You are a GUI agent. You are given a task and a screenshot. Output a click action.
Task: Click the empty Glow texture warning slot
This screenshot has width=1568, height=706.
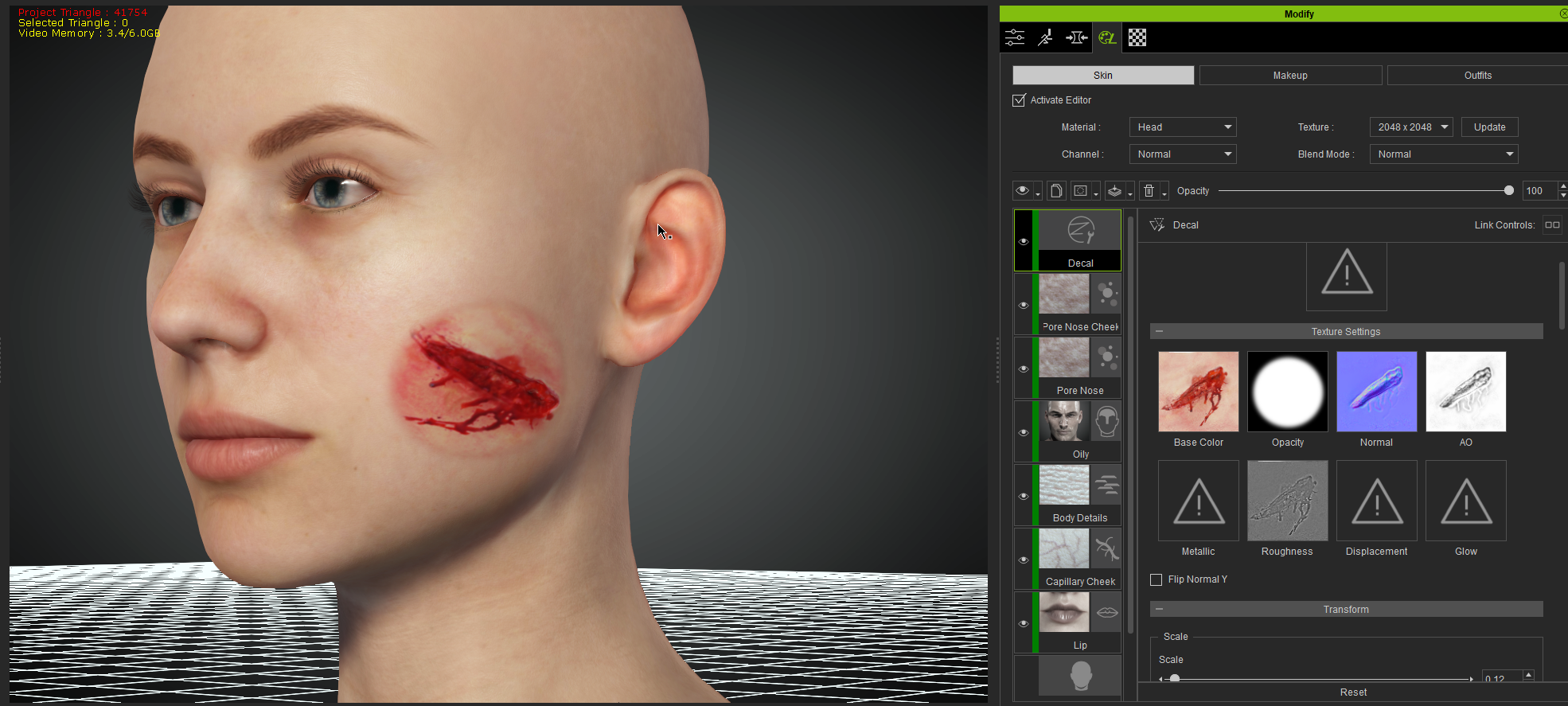(1466, 501)
